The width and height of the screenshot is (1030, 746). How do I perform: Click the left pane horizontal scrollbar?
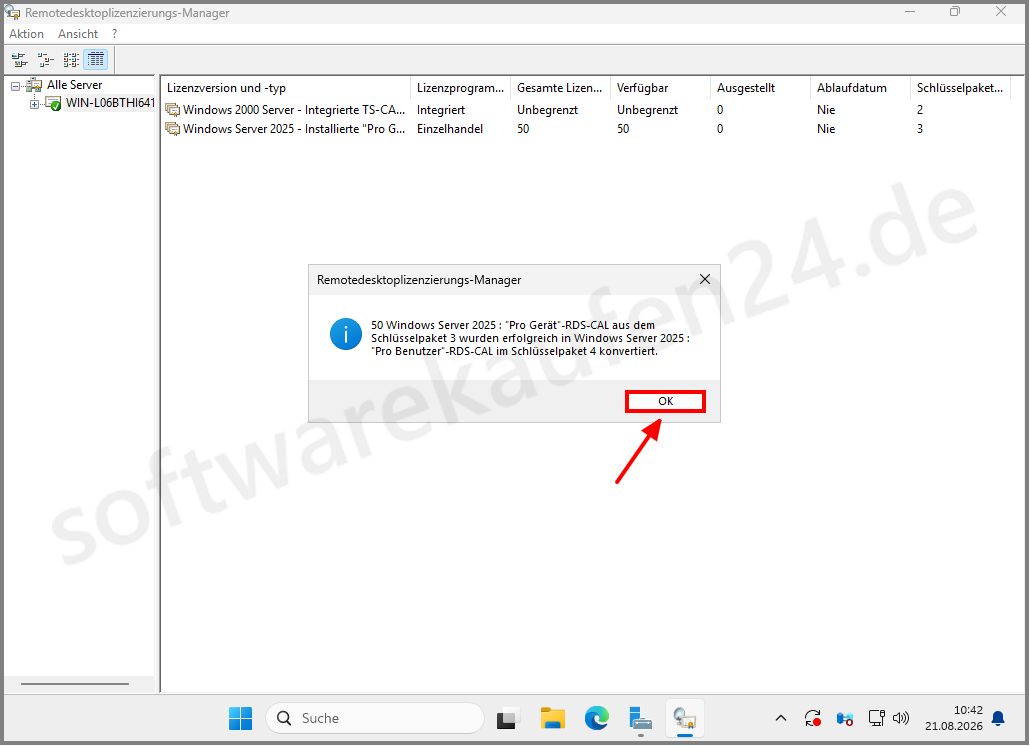pos(75,684)
